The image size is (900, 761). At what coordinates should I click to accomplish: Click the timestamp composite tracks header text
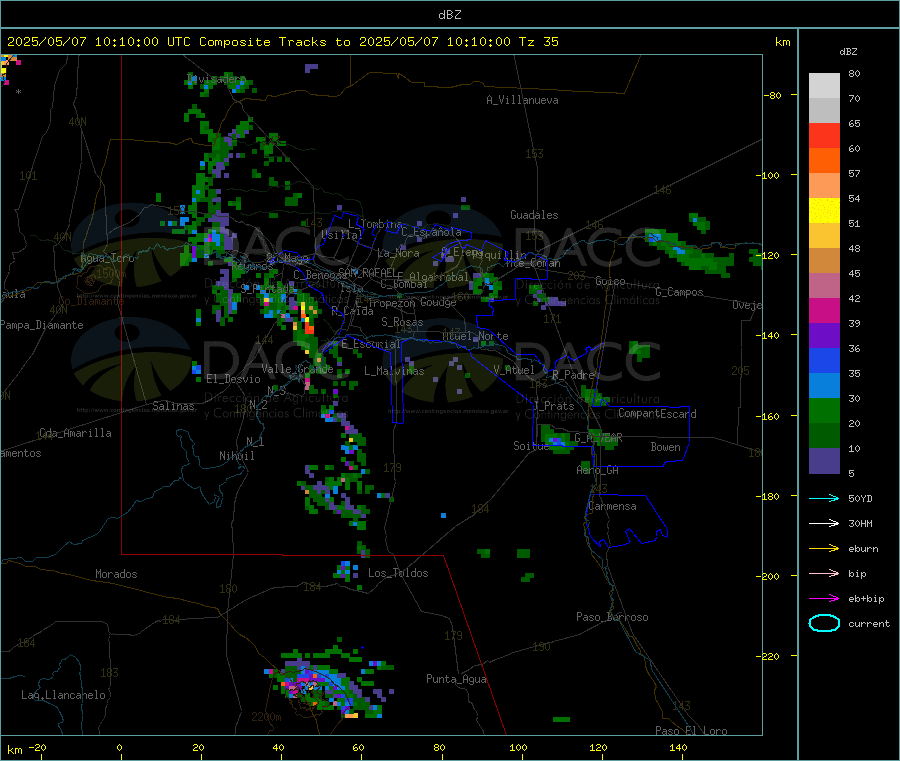(283, 41)
